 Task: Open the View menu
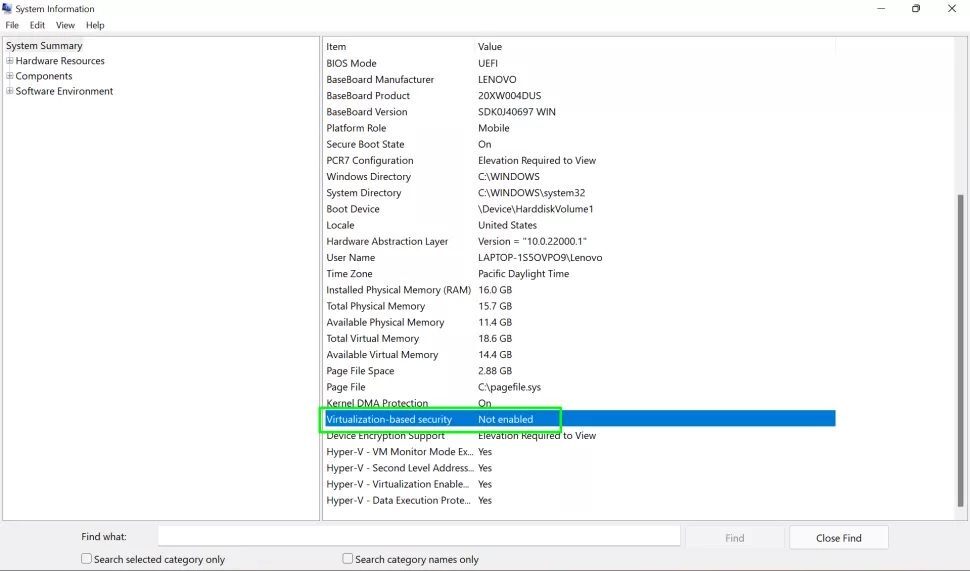[x=65, y=25]
